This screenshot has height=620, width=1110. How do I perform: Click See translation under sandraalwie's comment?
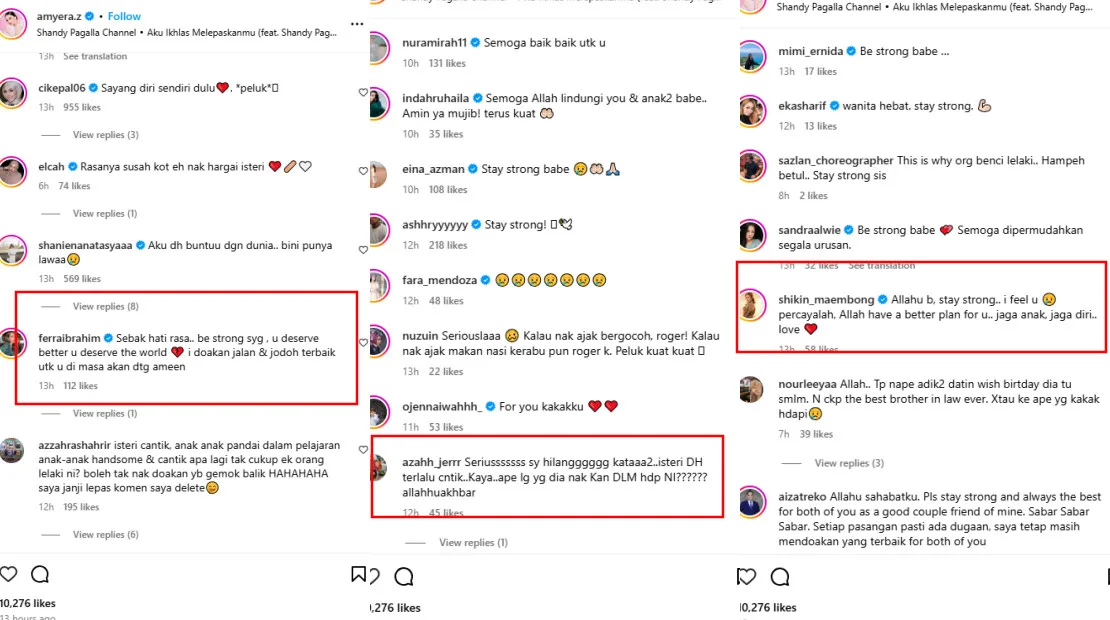click(x=881, y=266)
